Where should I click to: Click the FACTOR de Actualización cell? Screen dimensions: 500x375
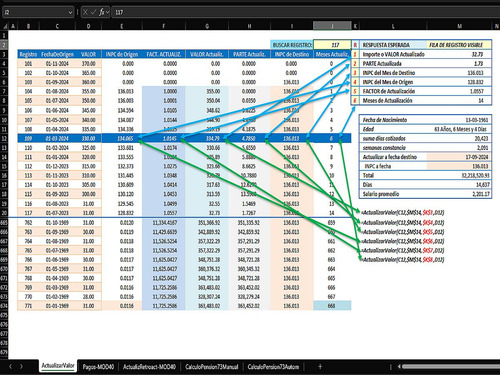pos(393,91)
